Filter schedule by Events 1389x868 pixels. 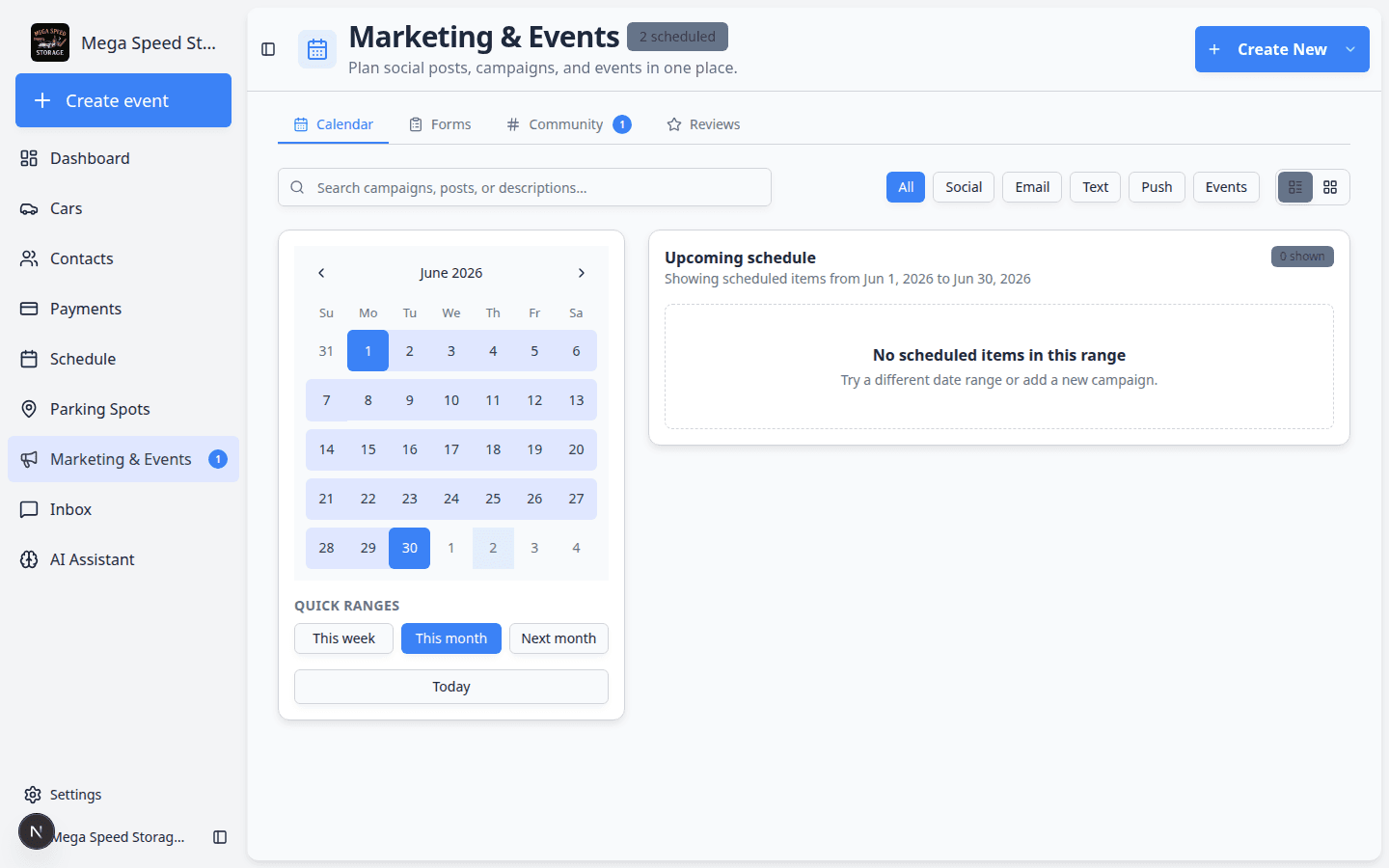[1226, 187]
